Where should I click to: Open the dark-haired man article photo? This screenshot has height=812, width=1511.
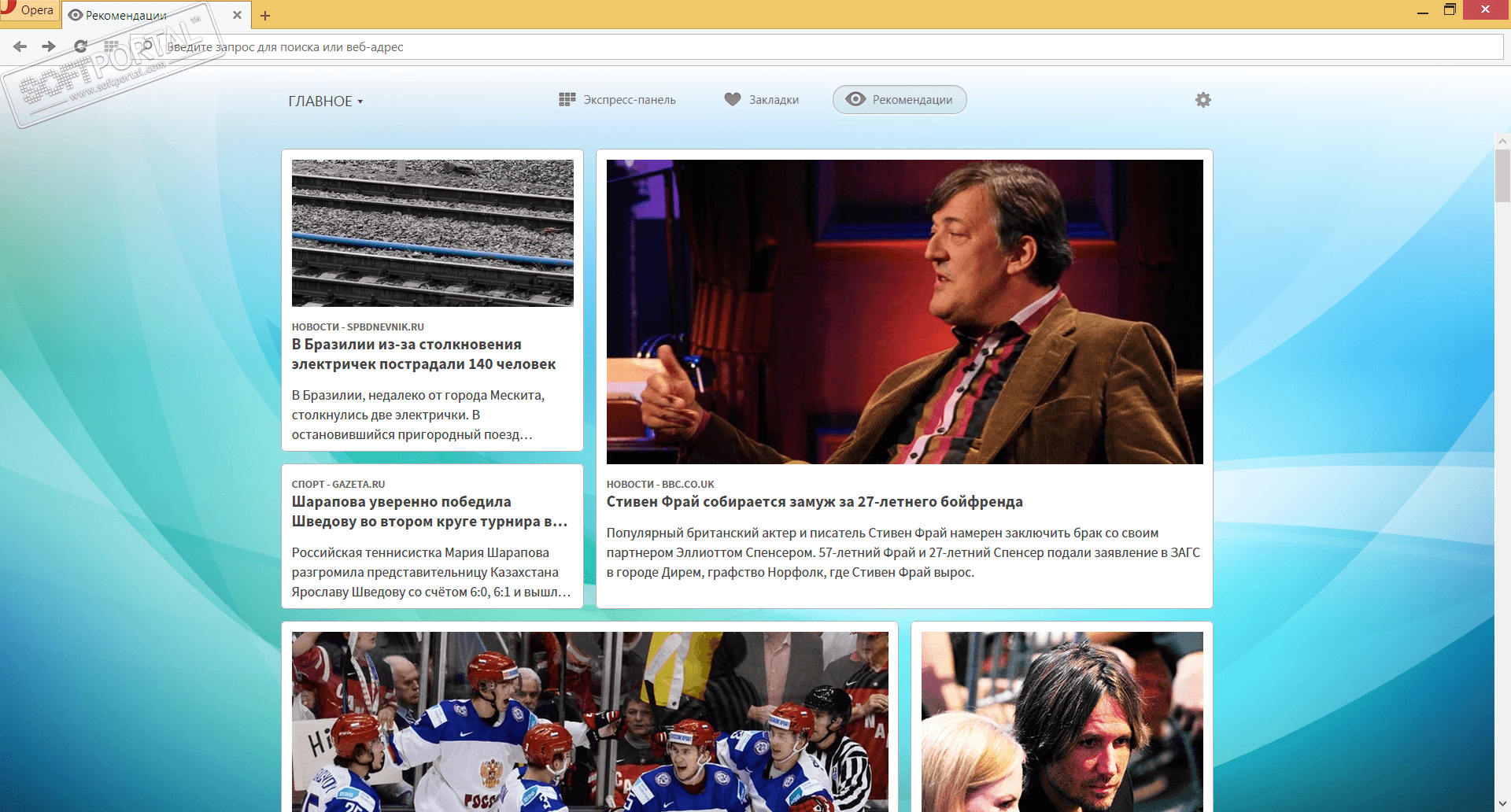coord(1062,722)
